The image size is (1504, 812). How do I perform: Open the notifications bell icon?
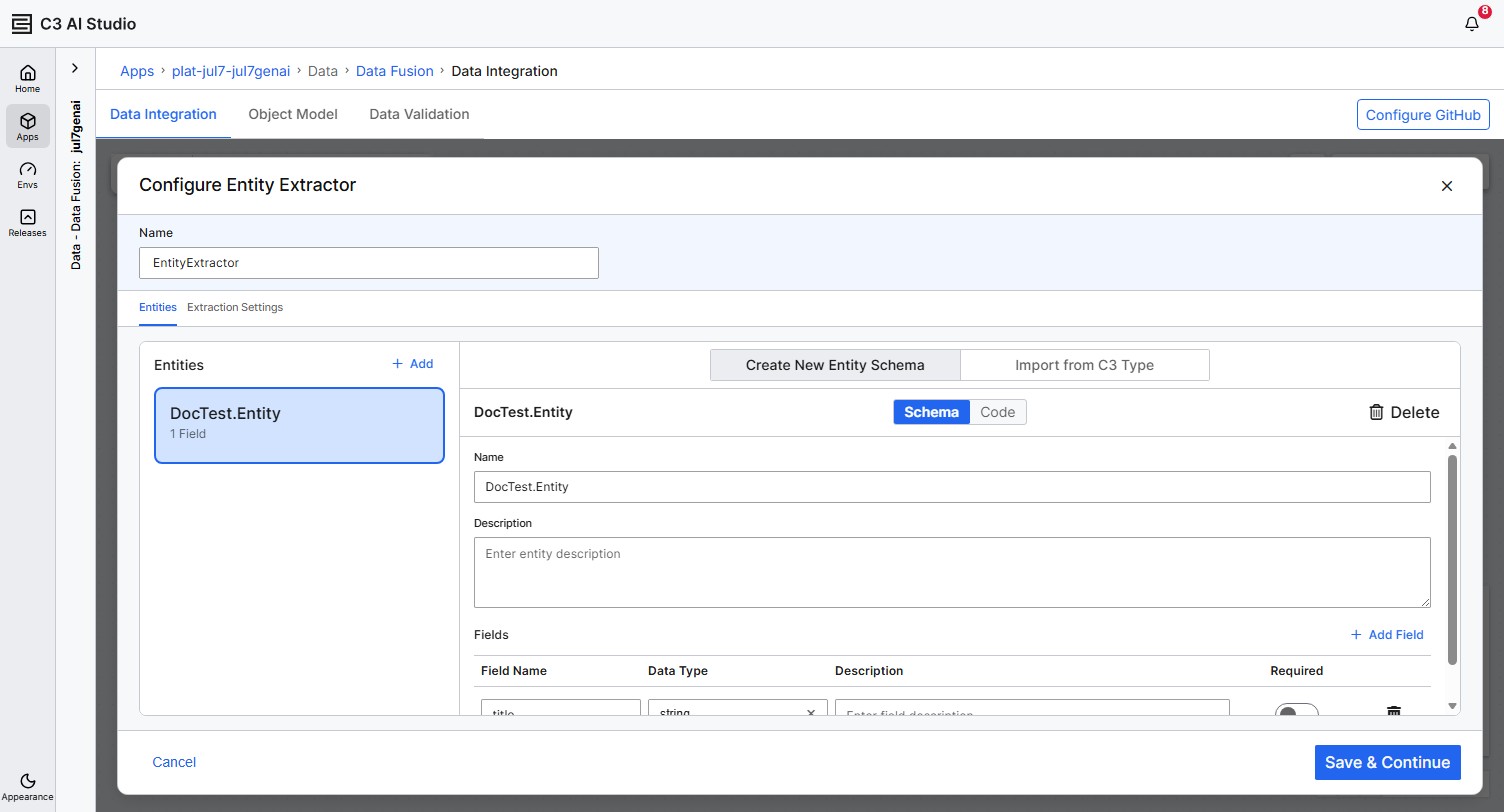point(1472,24)
